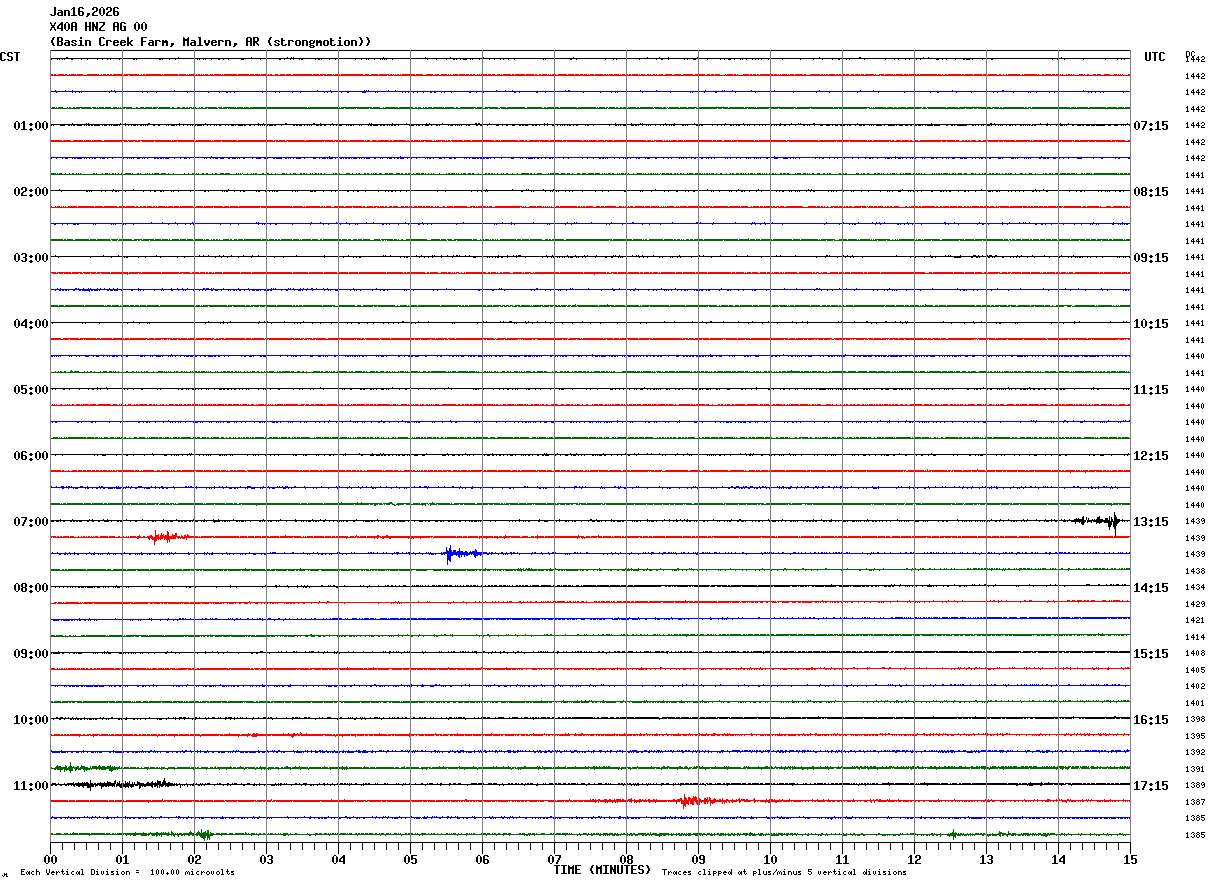Click the red seismic burst near minute 9

pyautogui.click(x=688, y=801)
